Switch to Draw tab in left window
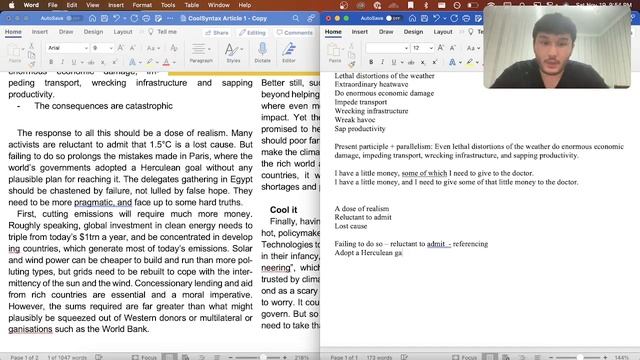640x360 pixels. point(66,32)
